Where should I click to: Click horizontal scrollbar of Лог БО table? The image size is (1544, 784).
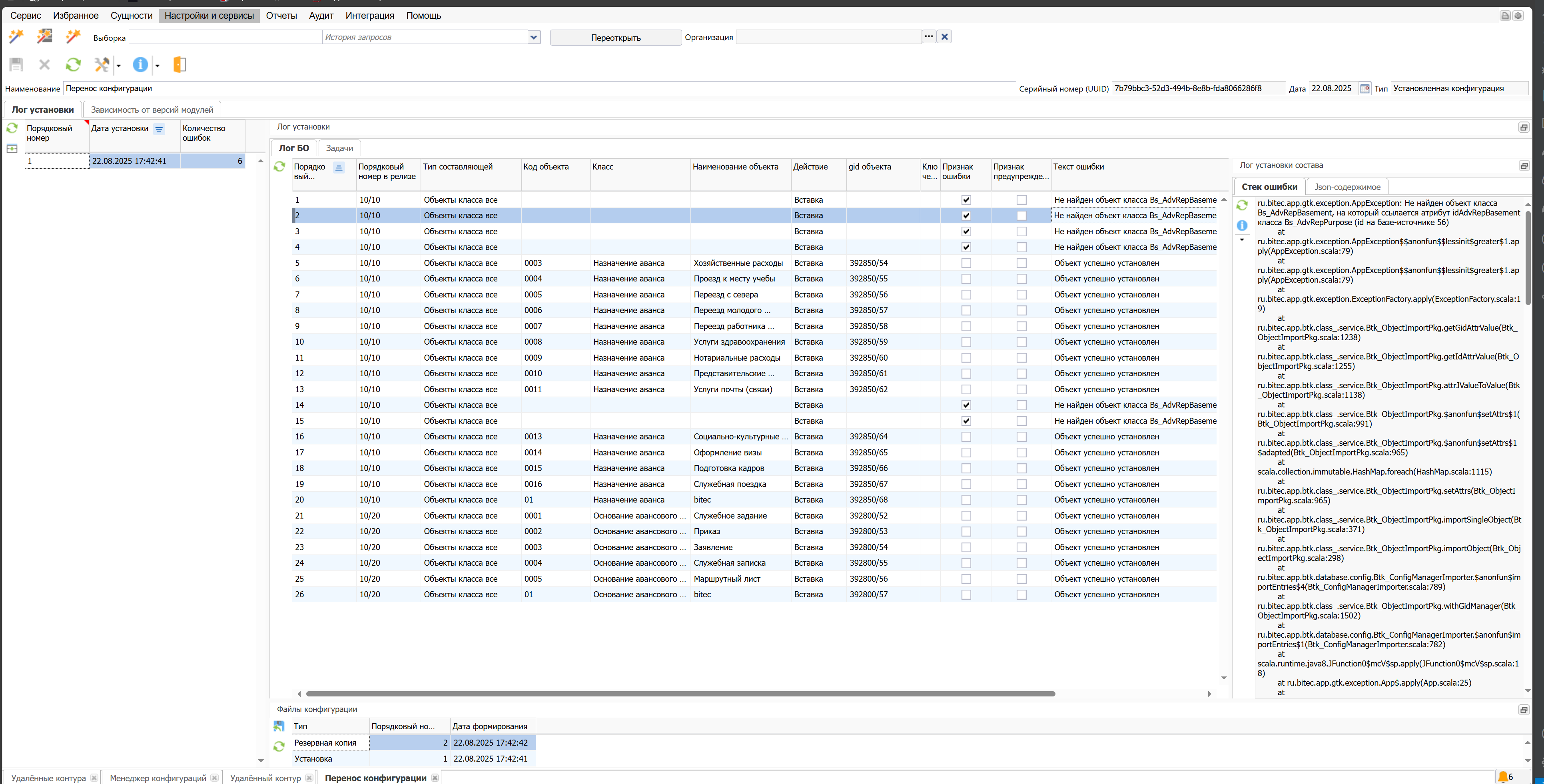[x=680, y=694]
